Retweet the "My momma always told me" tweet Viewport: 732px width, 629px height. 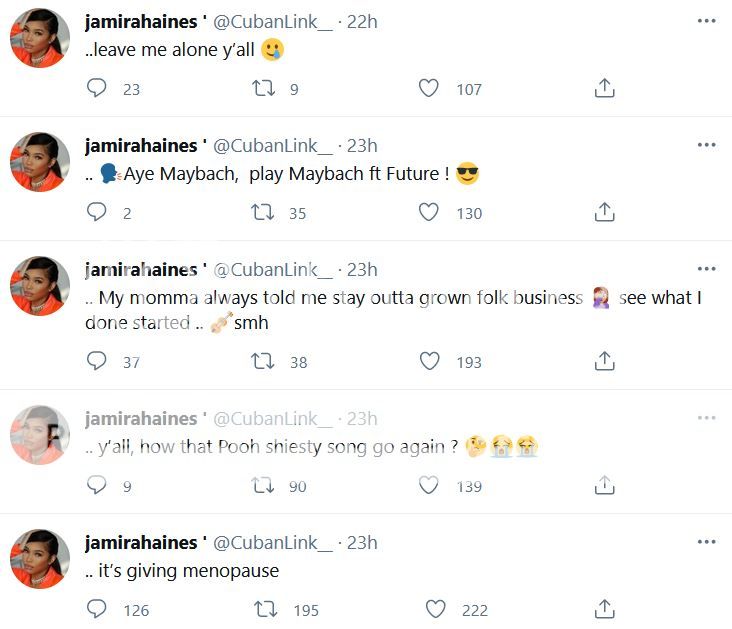pyautogui.click(x=262, y=361)
